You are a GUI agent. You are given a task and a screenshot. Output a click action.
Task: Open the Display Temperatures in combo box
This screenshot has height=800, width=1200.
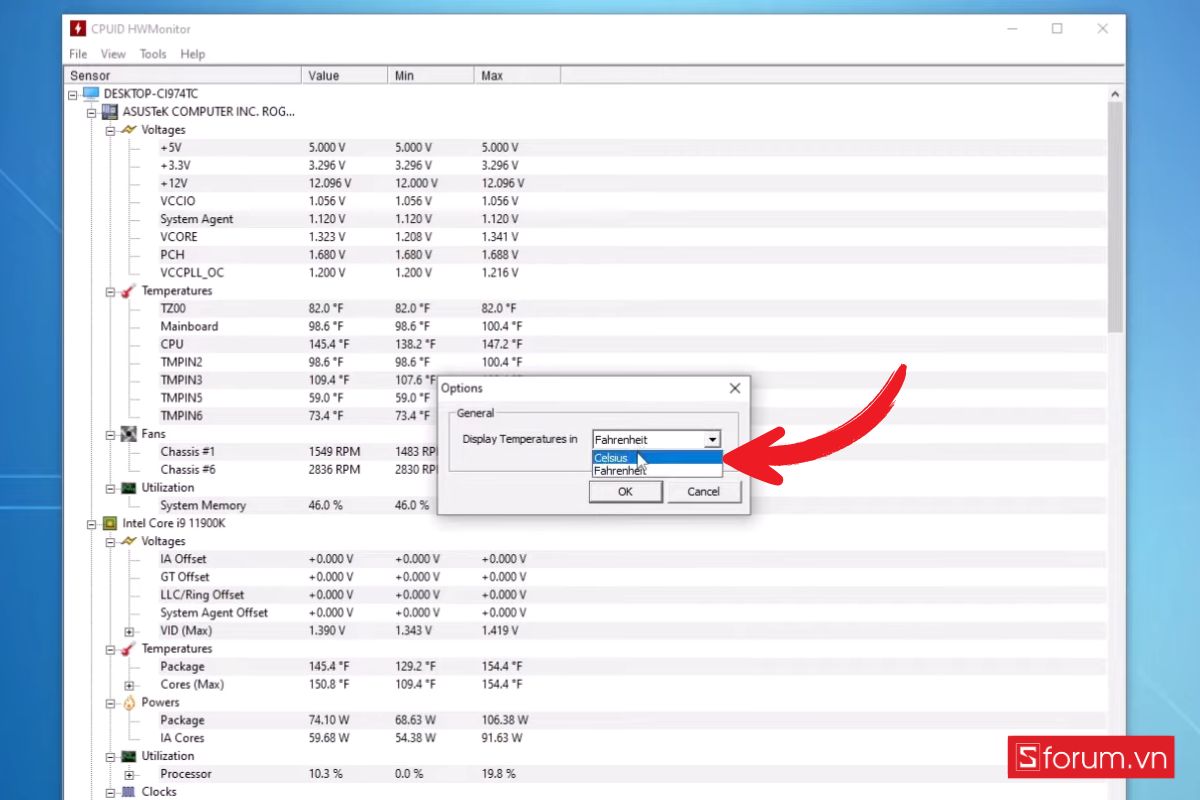(656, 439)
